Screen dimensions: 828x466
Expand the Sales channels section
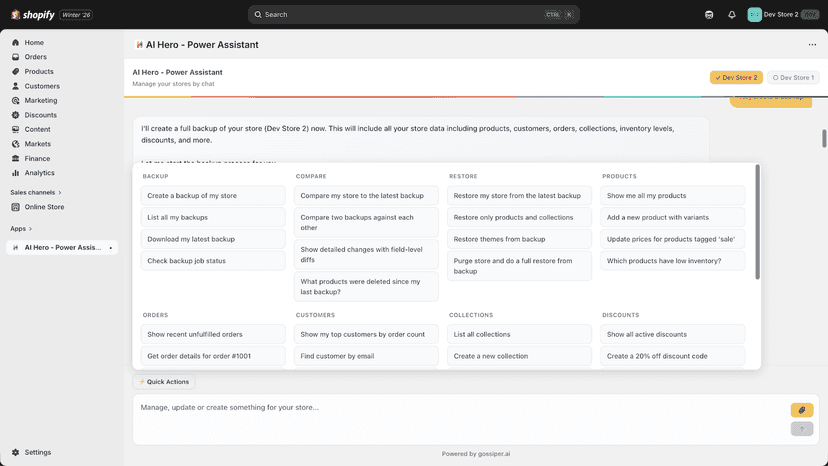click(36, 192)
